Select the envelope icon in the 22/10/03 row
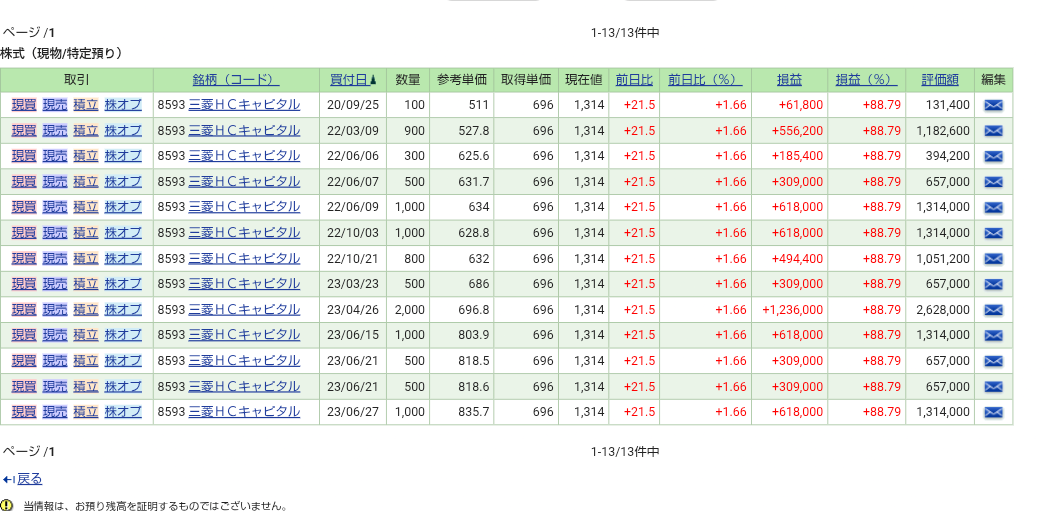The height and width of the screenshot is (511, 1045). [x=993, y=233]
